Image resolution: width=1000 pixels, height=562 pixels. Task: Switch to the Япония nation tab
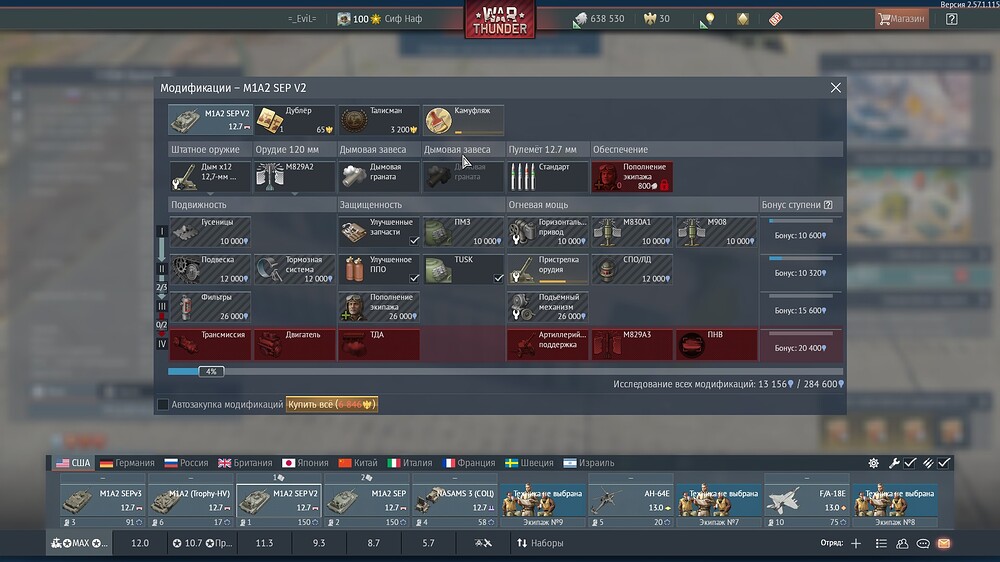[x=305, y=463]
